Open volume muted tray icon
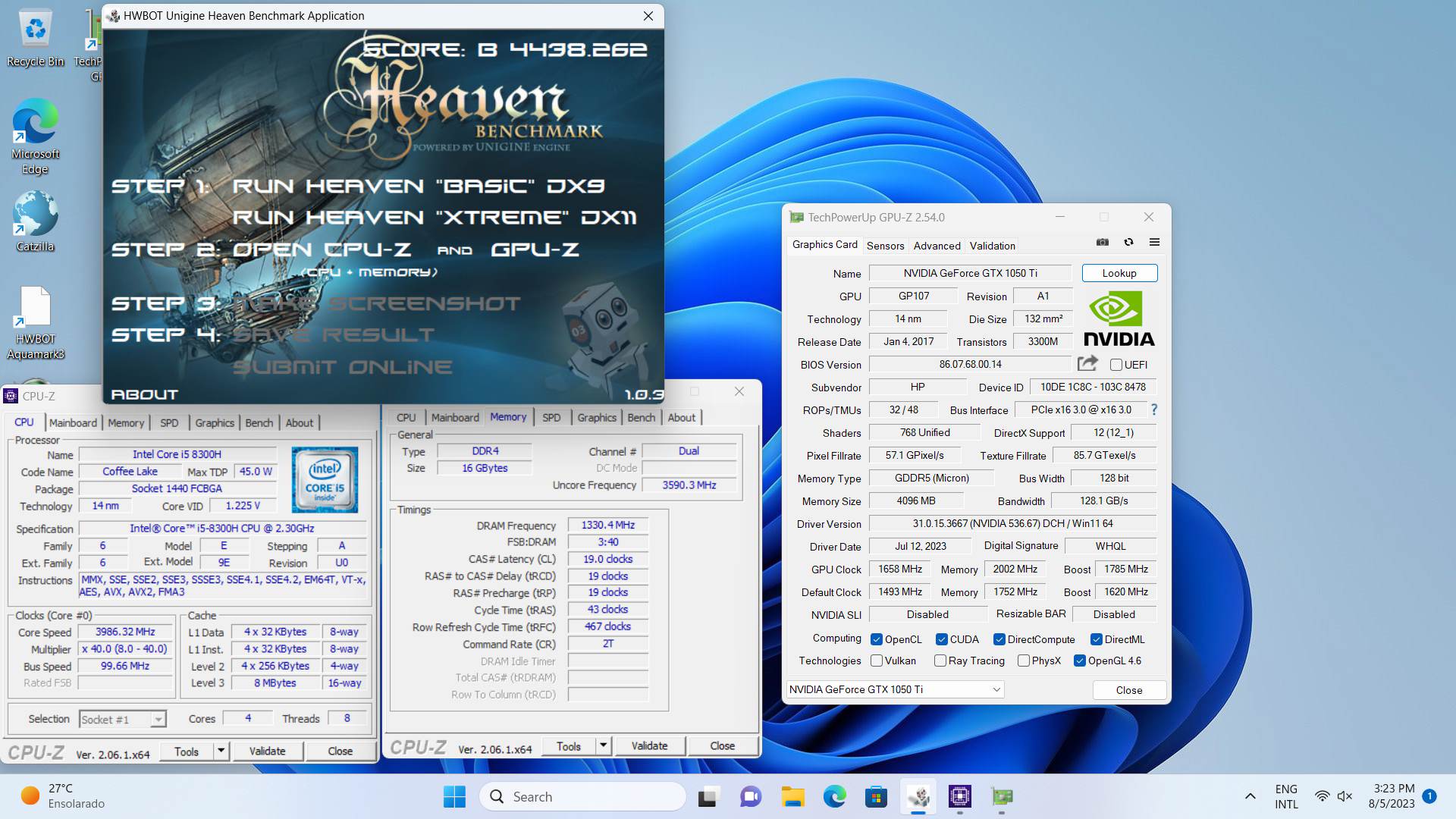The image size is (1456, 819). pyautogui.click(x=1345, y=796)
